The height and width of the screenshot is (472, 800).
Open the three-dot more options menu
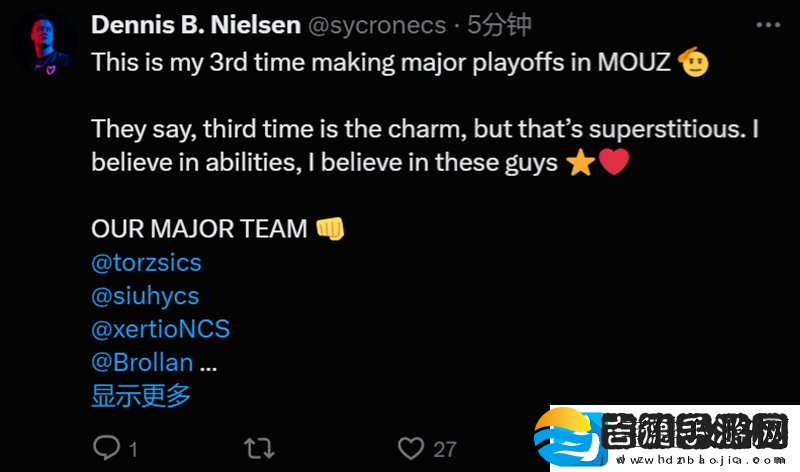[x=768, y=24]
